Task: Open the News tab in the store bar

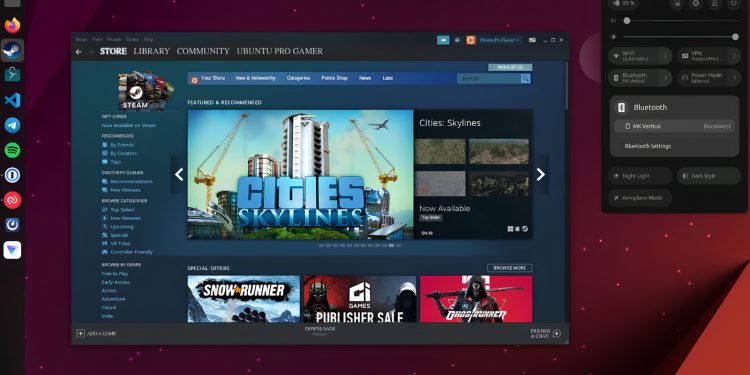Action: click(x=365, y=78)
